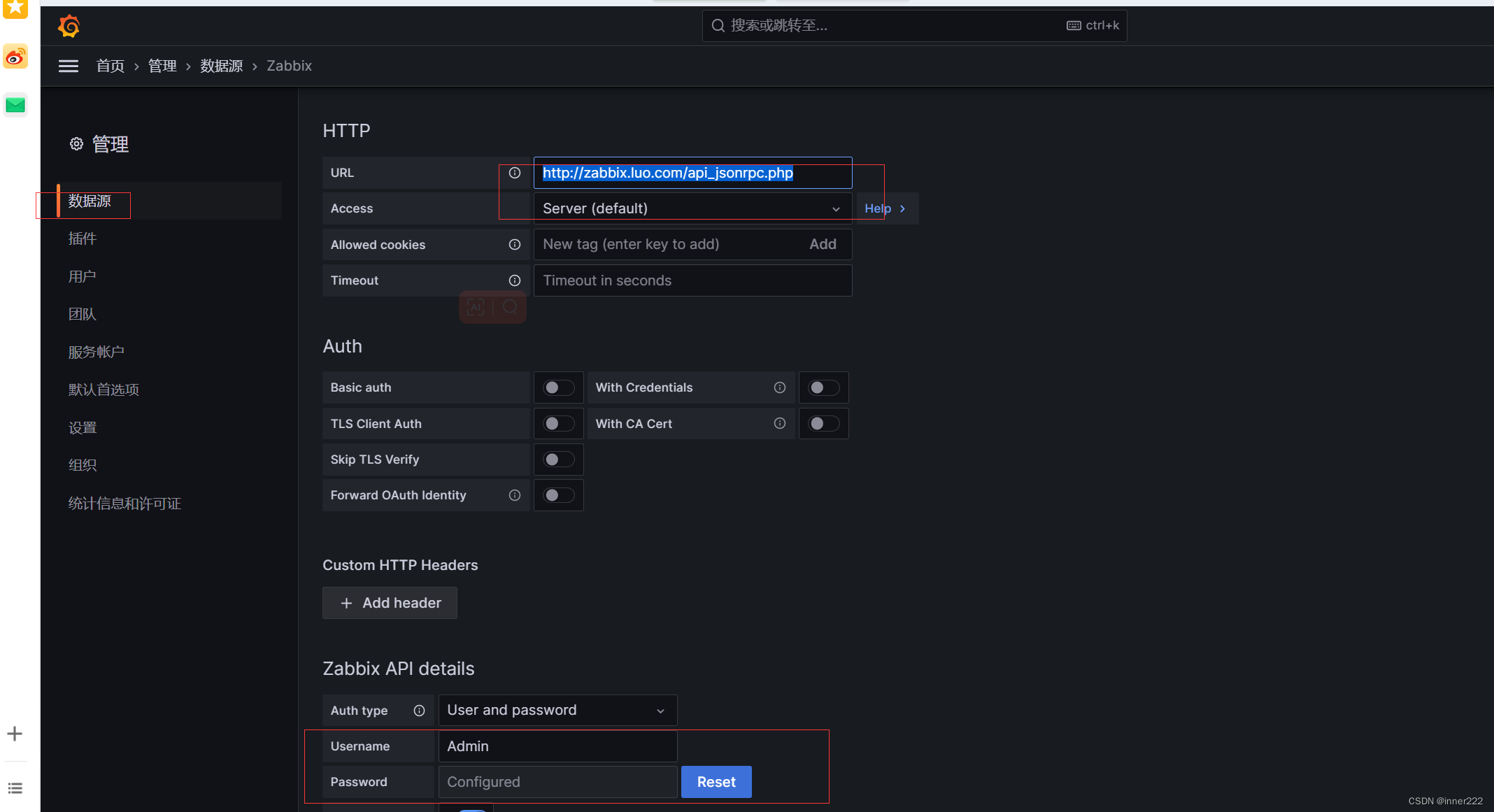1494x812 pixels.
Task: Select 默认首选项 in the admin sidebar
Action: (104, 390)
